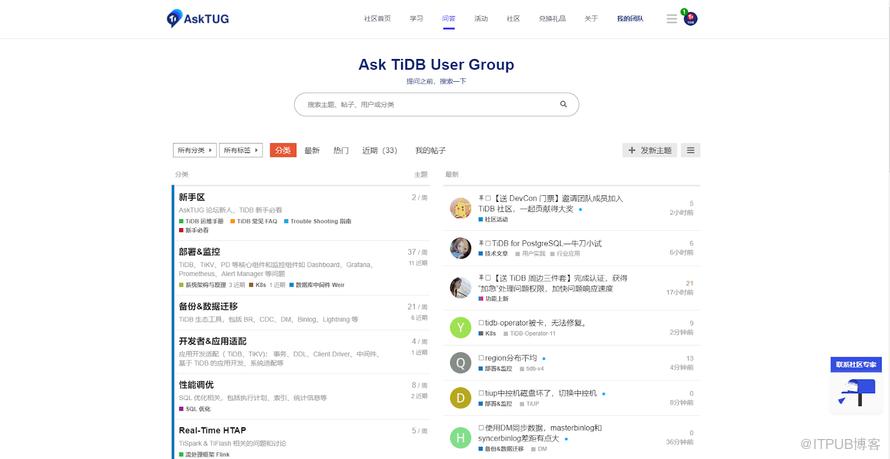The height and width of the screenshot is (459, 890).
Task: Open the tiup中控机磁盘坏了 topic
Action: coord(540,393)
